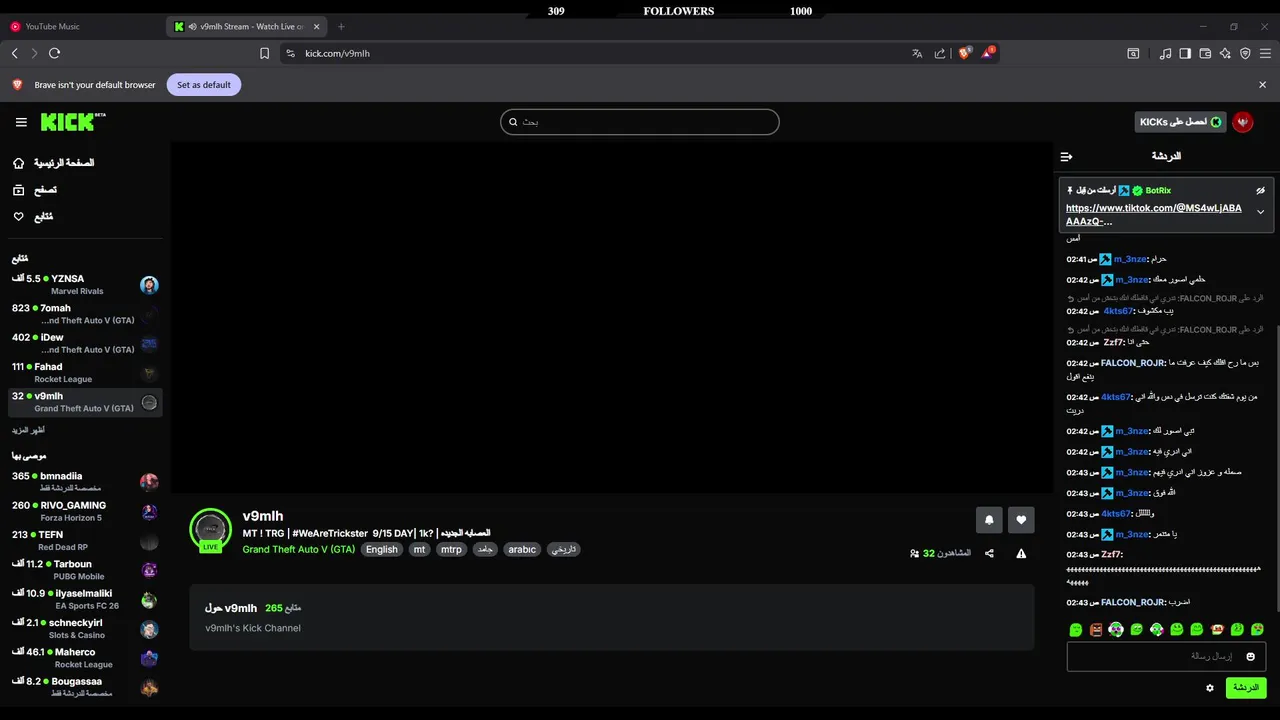1280x720 pixels.
Task: Expand the pinned message chevron
Action: point(1260,212)
